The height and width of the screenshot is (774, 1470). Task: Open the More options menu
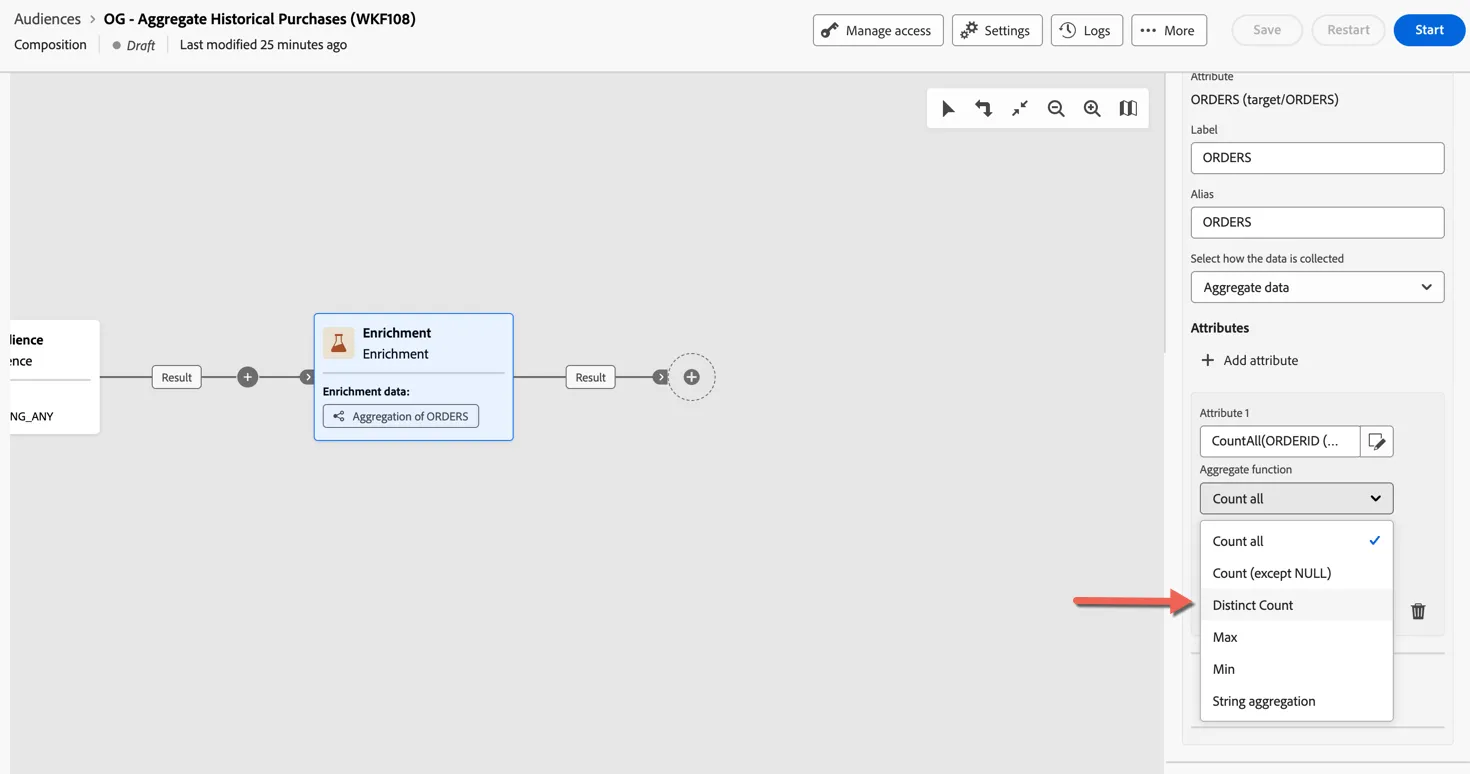(1169, 30)
